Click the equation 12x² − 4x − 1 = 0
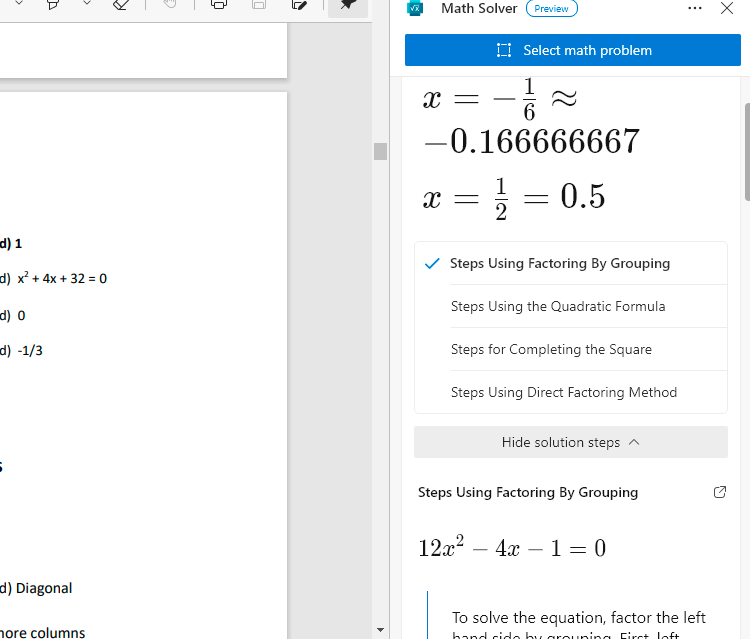This screenshot has width=750, height=639. (x=512, y=547)
